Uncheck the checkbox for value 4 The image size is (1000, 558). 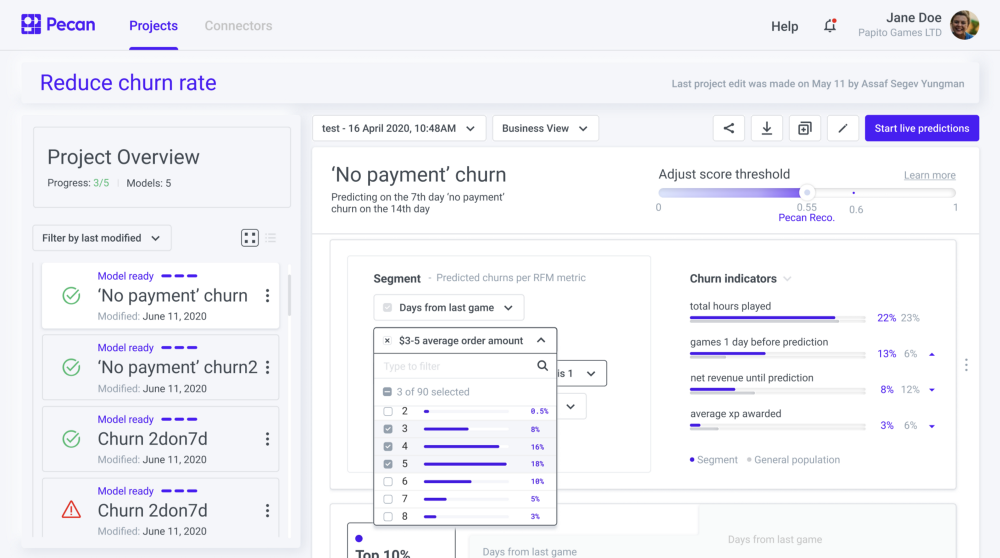pyautogui.click(x=388, y=446)
